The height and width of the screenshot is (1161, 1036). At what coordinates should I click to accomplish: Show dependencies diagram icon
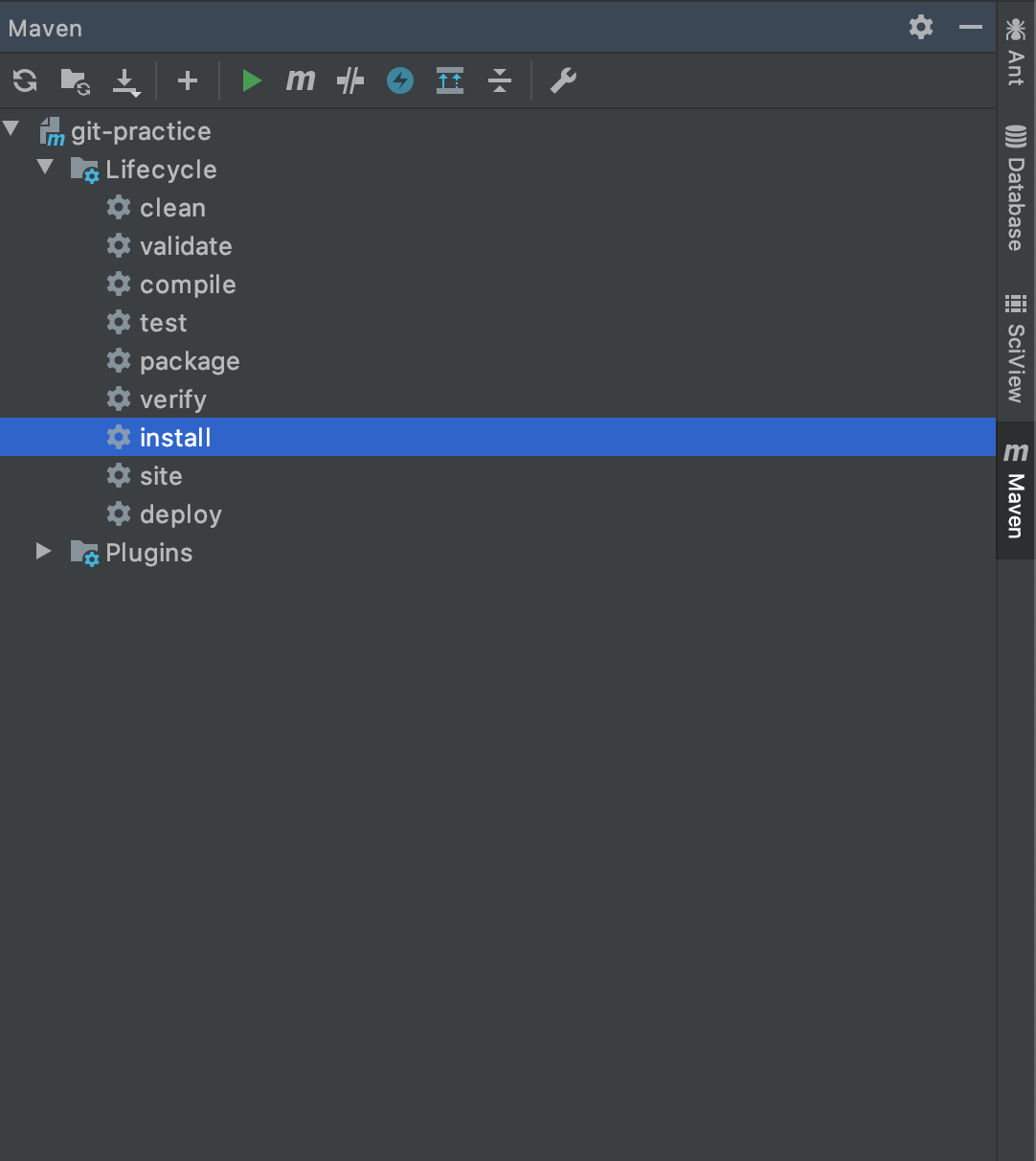click(x=450, y=80)
